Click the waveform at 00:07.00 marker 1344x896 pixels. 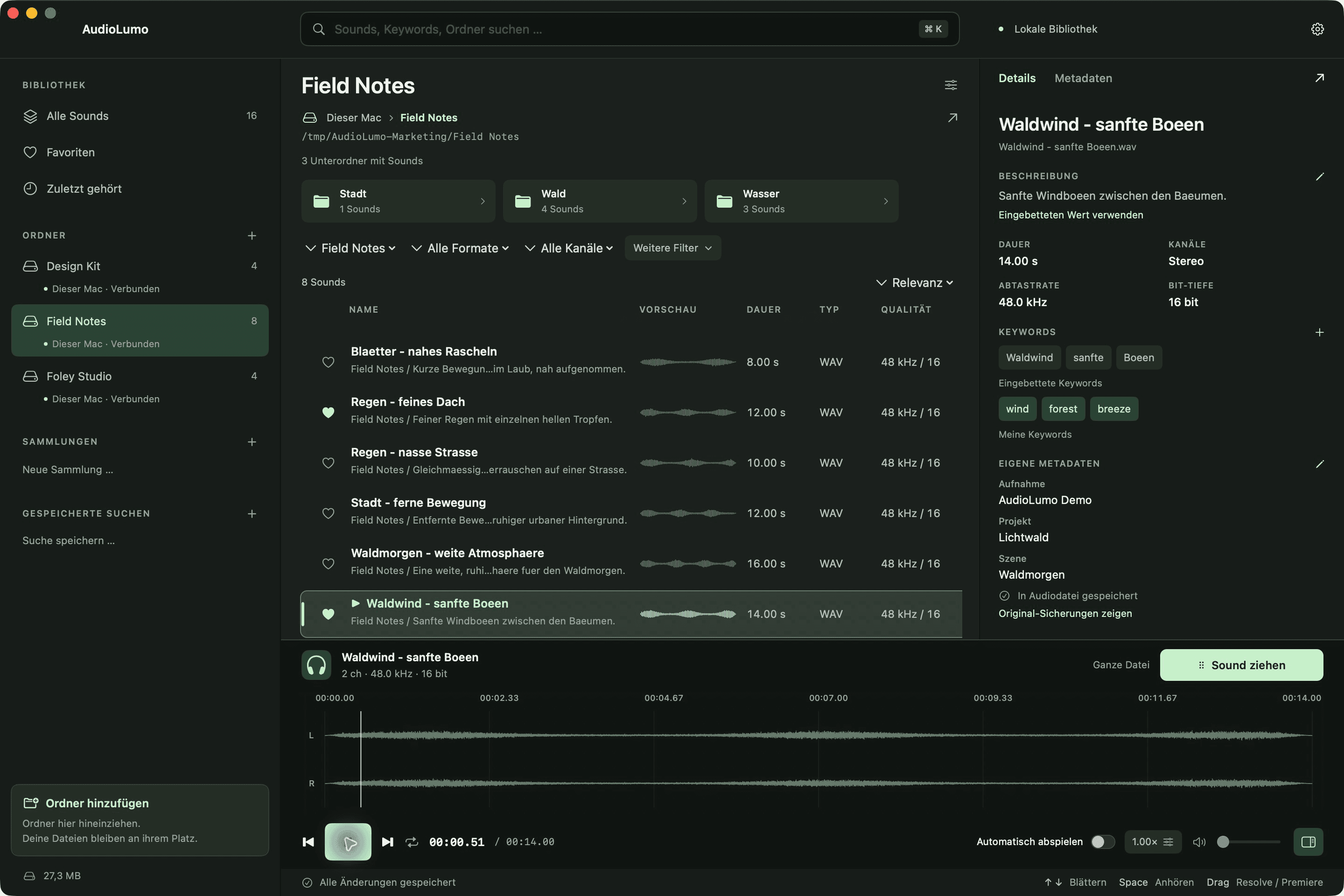click(x=818, y=759)
